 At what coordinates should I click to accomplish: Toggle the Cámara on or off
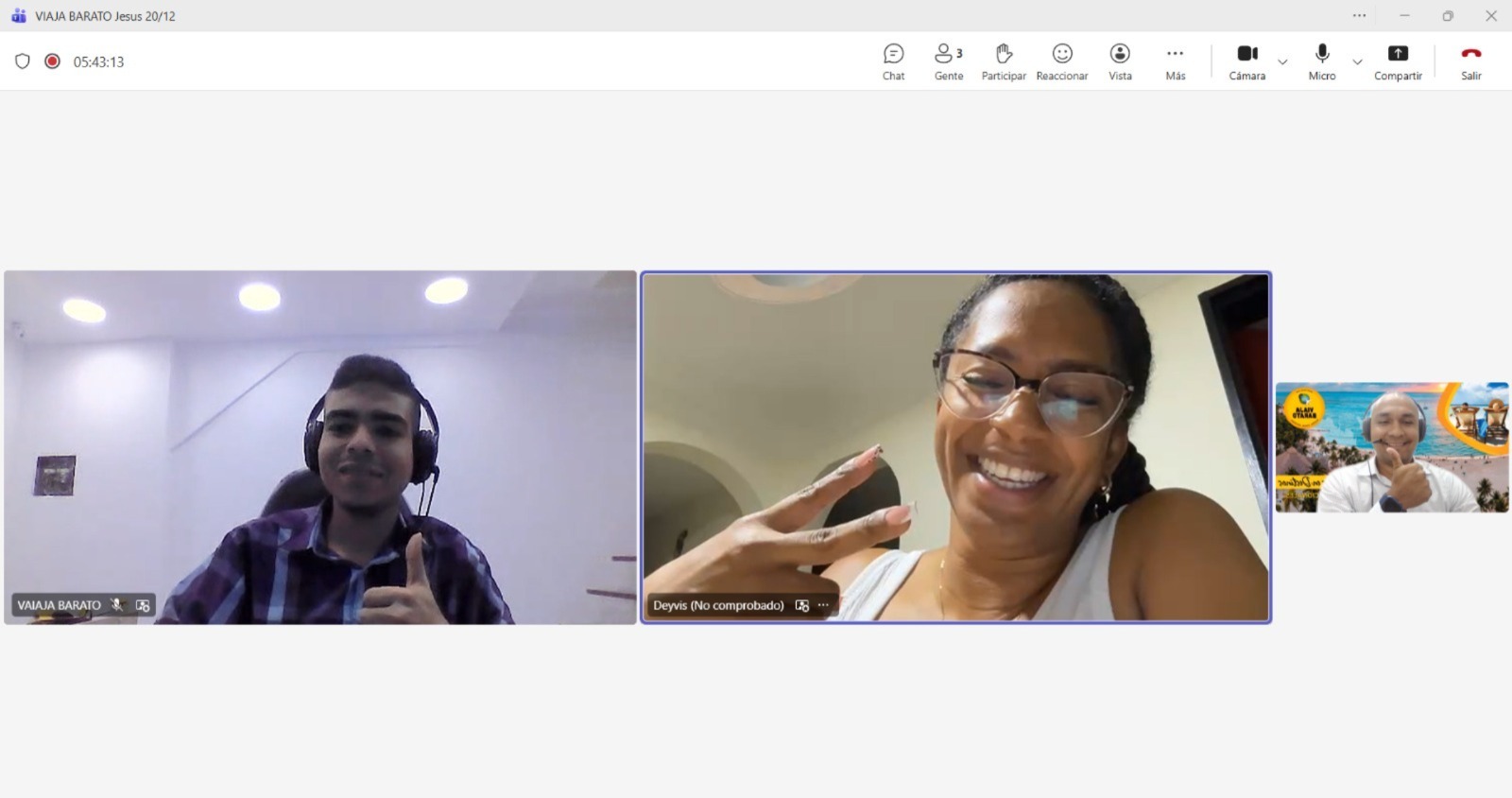point(1246,61)
